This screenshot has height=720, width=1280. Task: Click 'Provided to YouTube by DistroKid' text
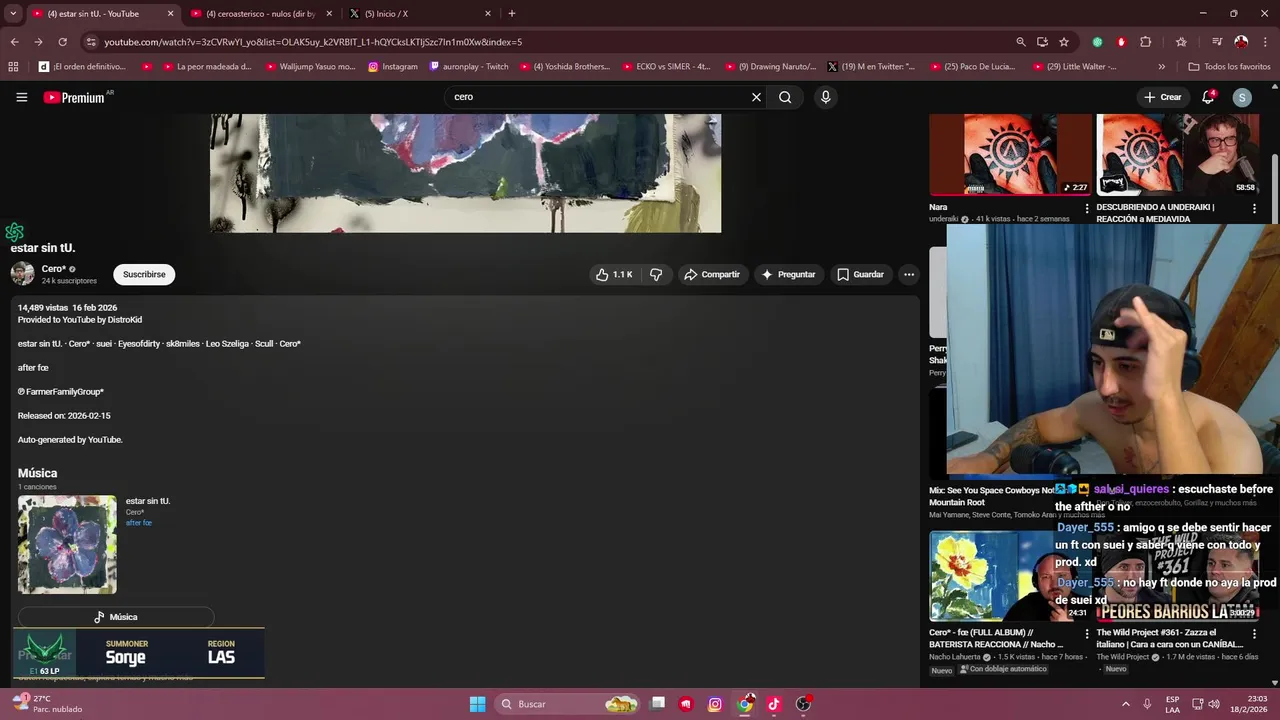coord(80,320)
